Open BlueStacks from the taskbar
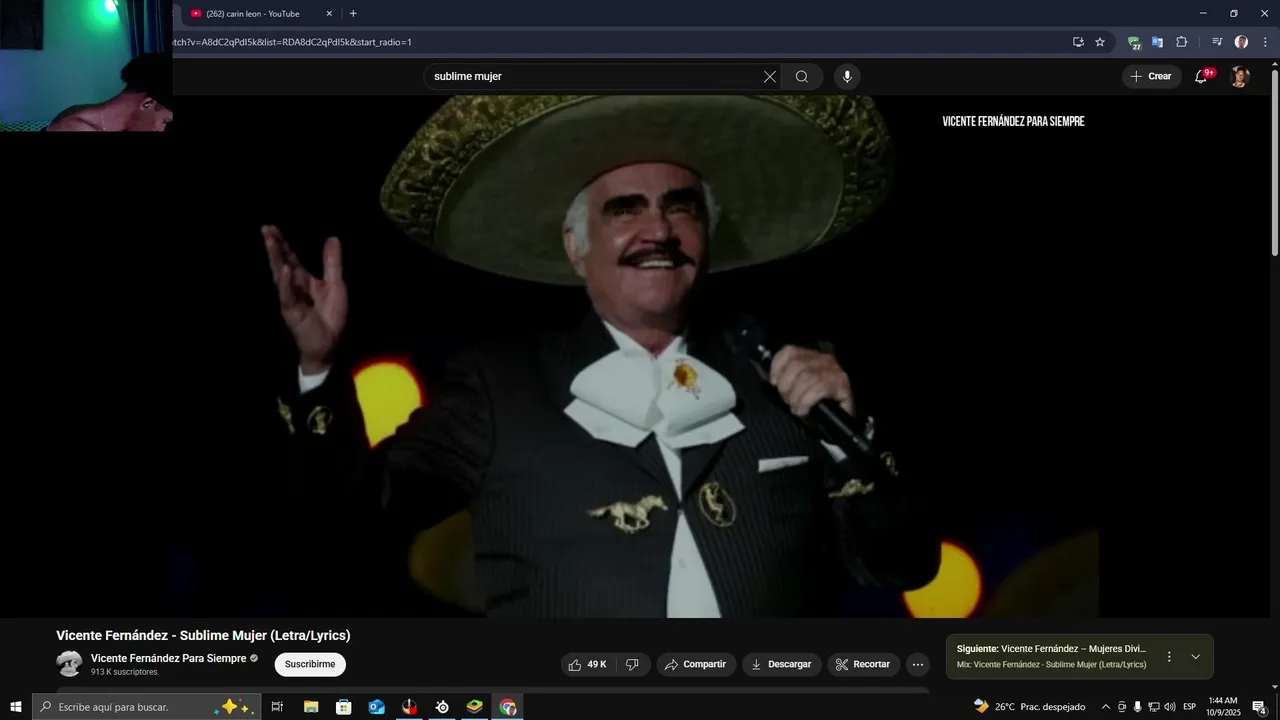1280x720 pixels. click(475, 707)
